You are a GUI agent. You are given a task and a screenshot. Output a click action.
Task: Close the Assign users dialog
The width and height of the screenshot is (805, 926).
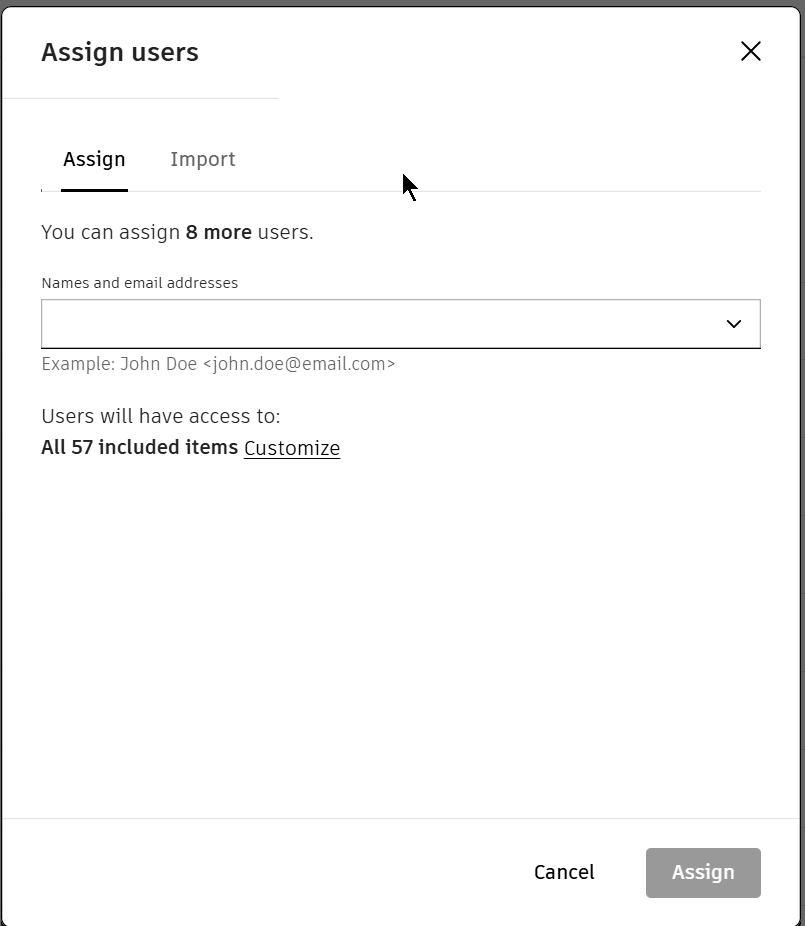point(751,51)
